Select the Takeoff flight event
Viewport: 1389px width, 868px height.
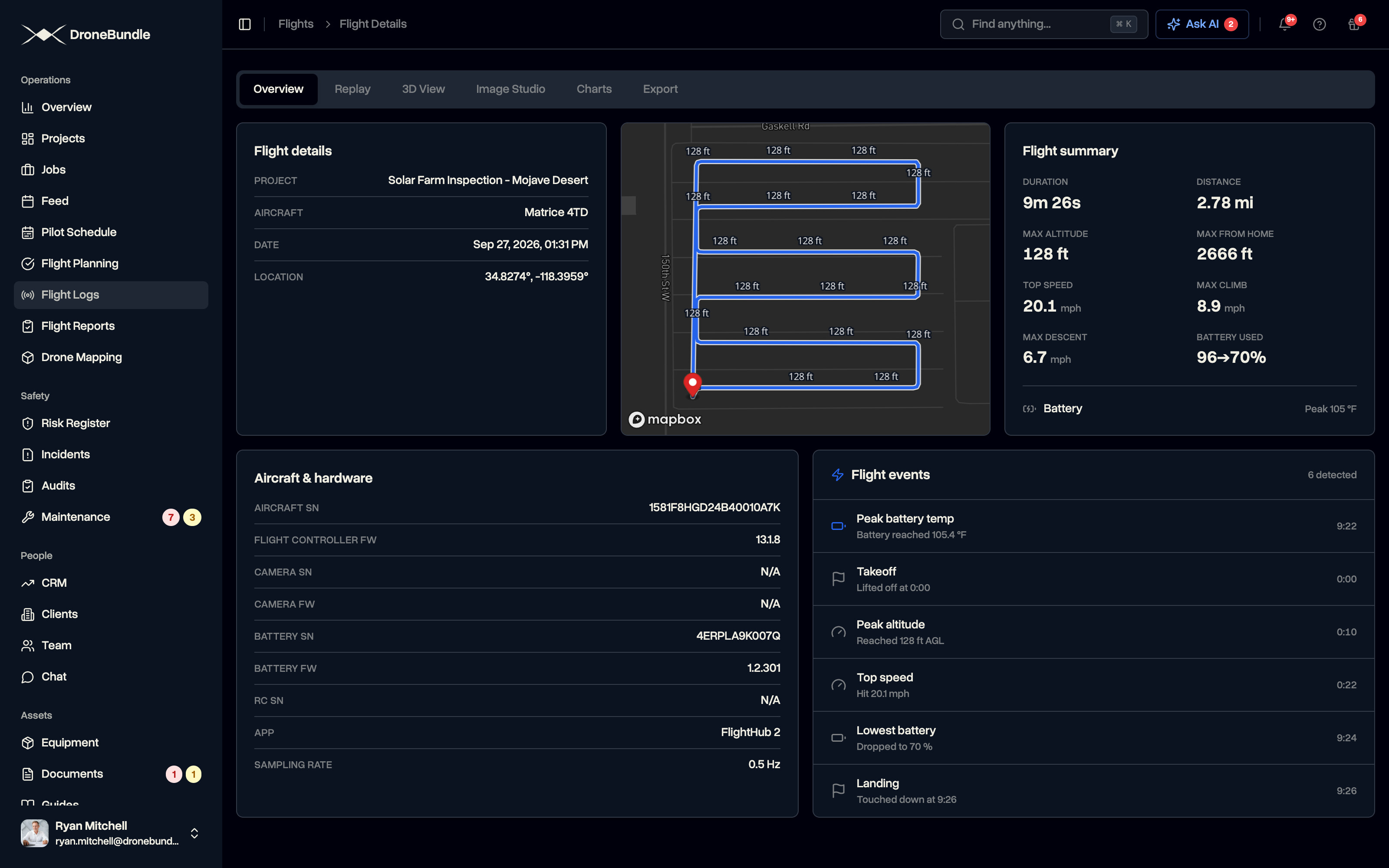click(x=1093, y=579)
